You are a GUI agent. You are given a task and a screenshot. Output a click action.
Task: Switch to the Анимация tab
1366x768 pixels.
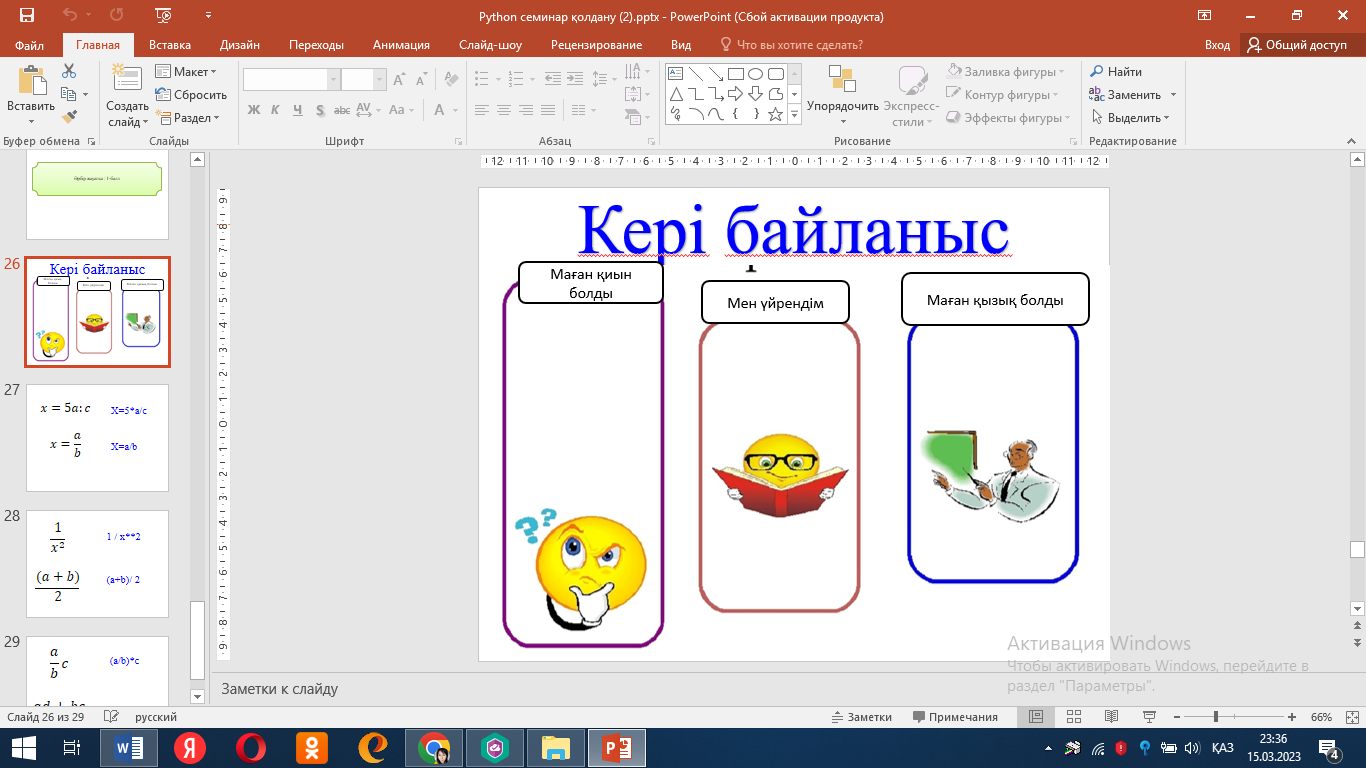(401, 45)
